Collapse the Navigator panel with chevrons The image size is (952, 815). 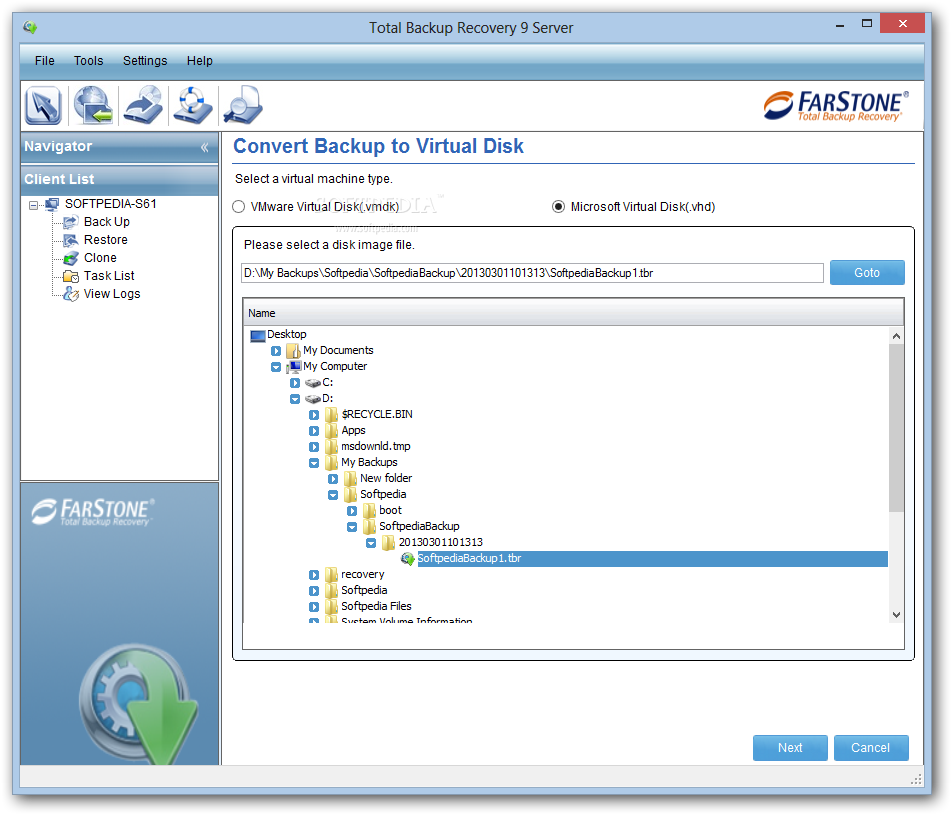[205, 147]
